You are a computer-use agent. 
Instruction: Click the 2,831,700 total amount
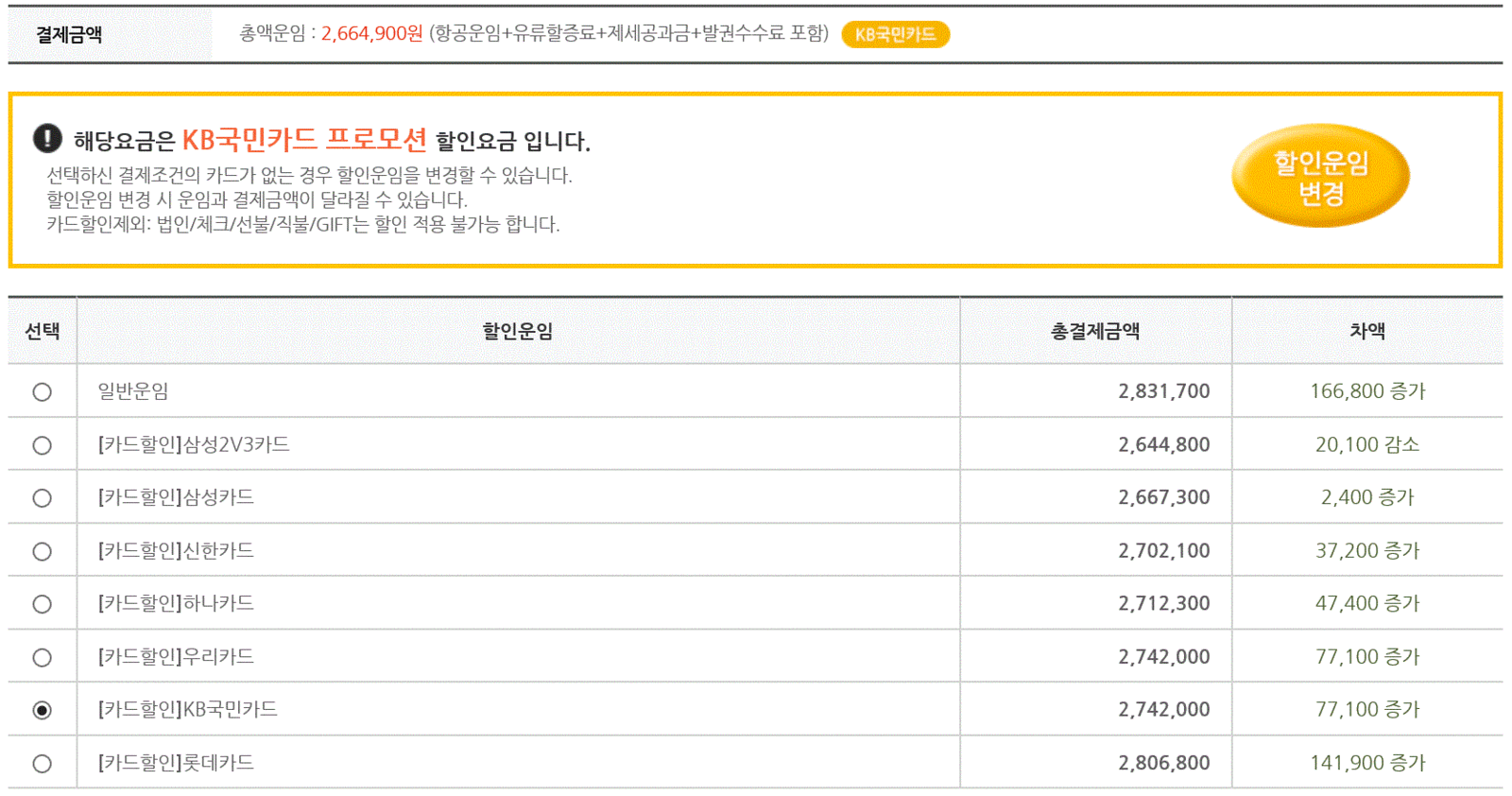[x=1164, y=391]
